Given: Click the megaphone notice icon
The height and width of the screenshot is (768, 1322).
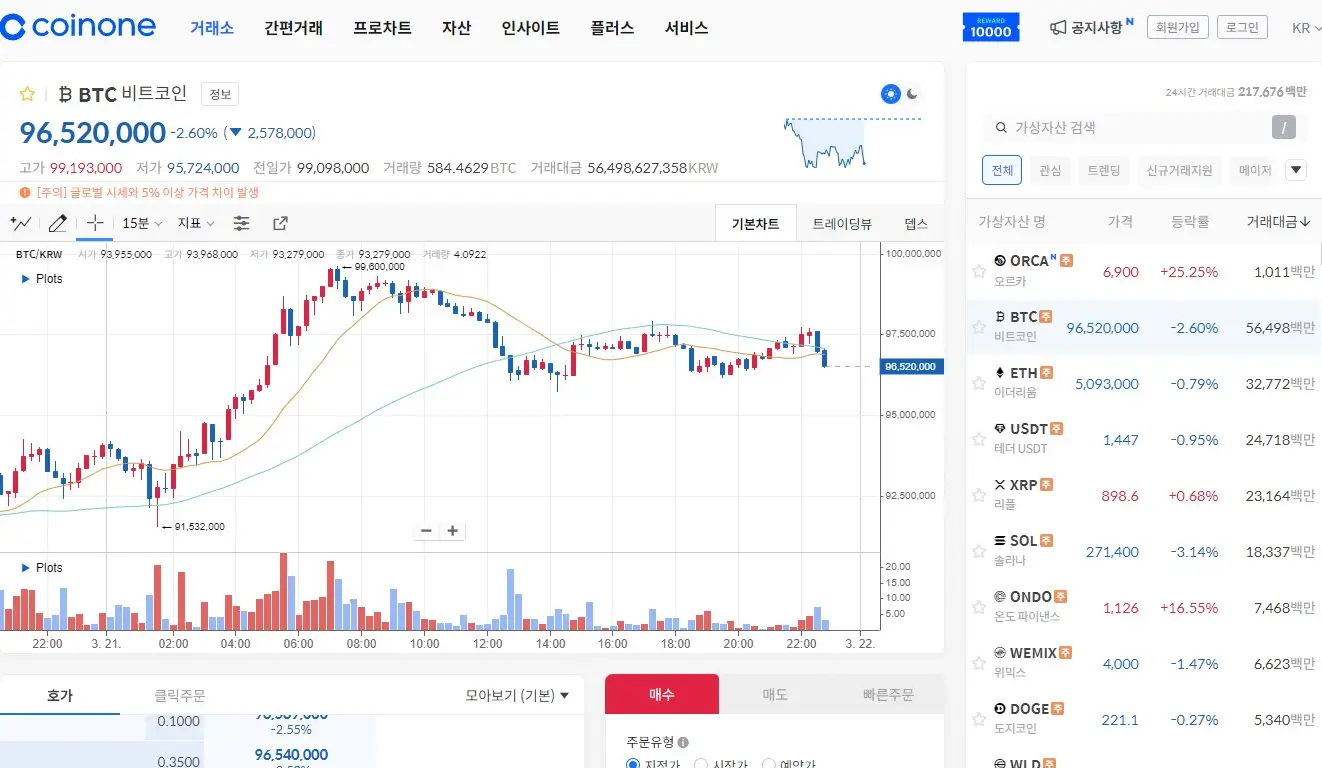Looking at the screenshot, I should pos(1058,28).
